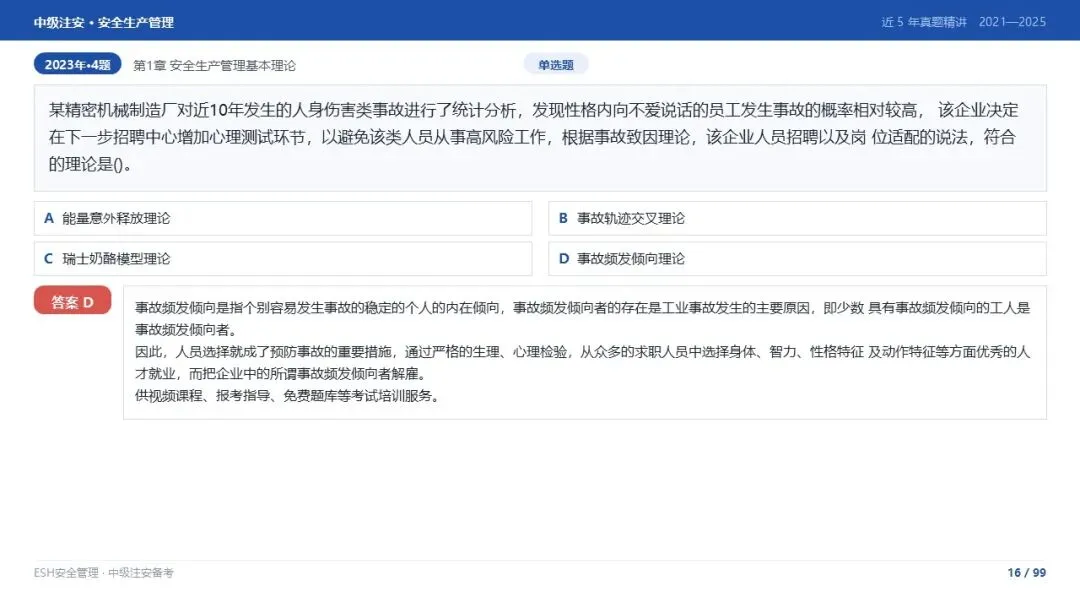Select option D 事故频发倾向理论

point(797,259)
